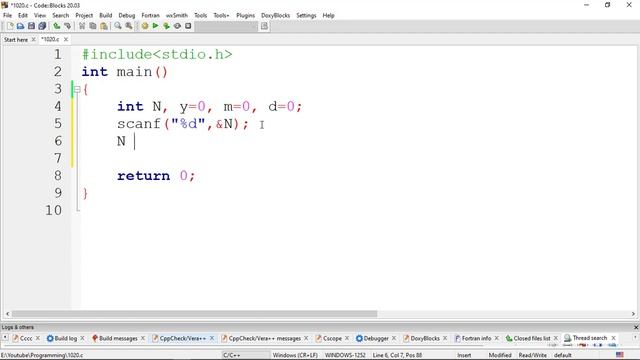Select the Debugger log tab

pyautogui.click(x=376, y=338)
